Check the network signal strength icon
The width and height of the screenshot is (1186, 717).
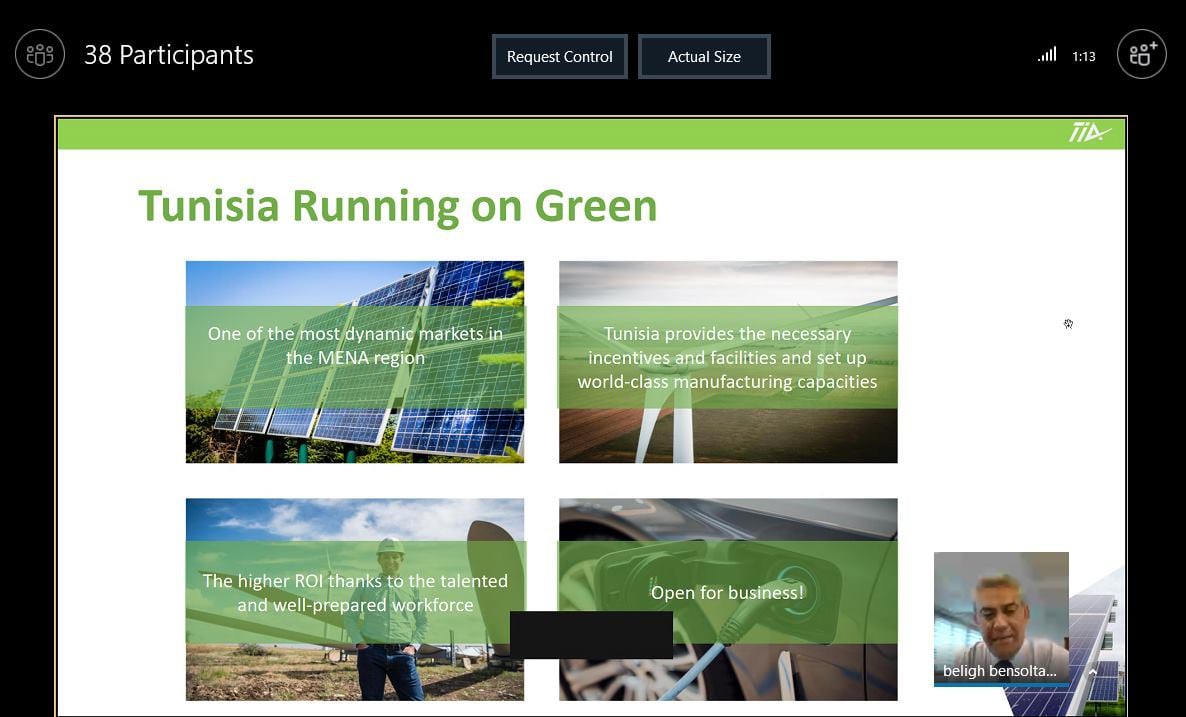coord(1047,55)
